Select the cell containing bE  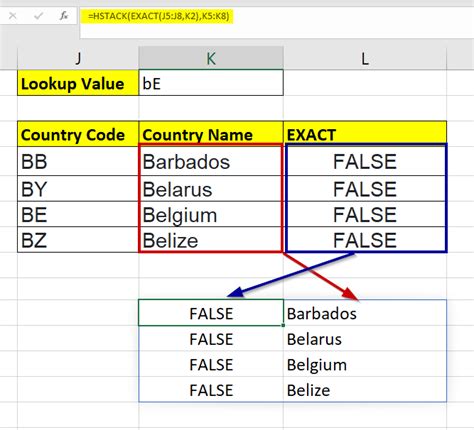pos(211,83)
